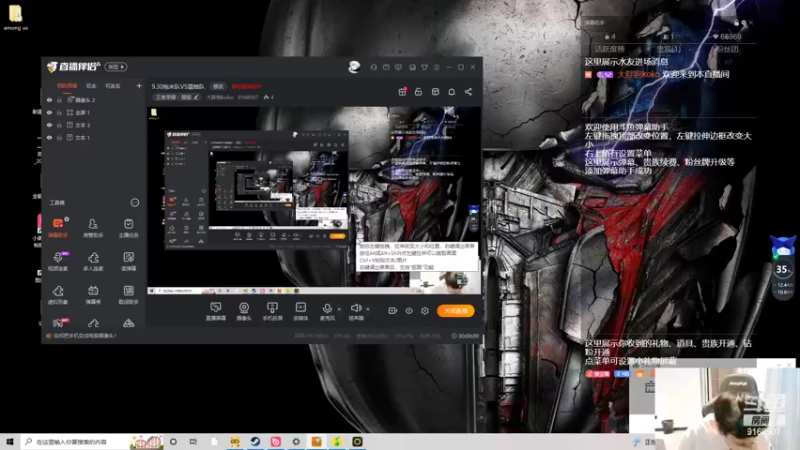
Task: Open the 多人连麦 multi-person link tool
Action: click(93, 261)
